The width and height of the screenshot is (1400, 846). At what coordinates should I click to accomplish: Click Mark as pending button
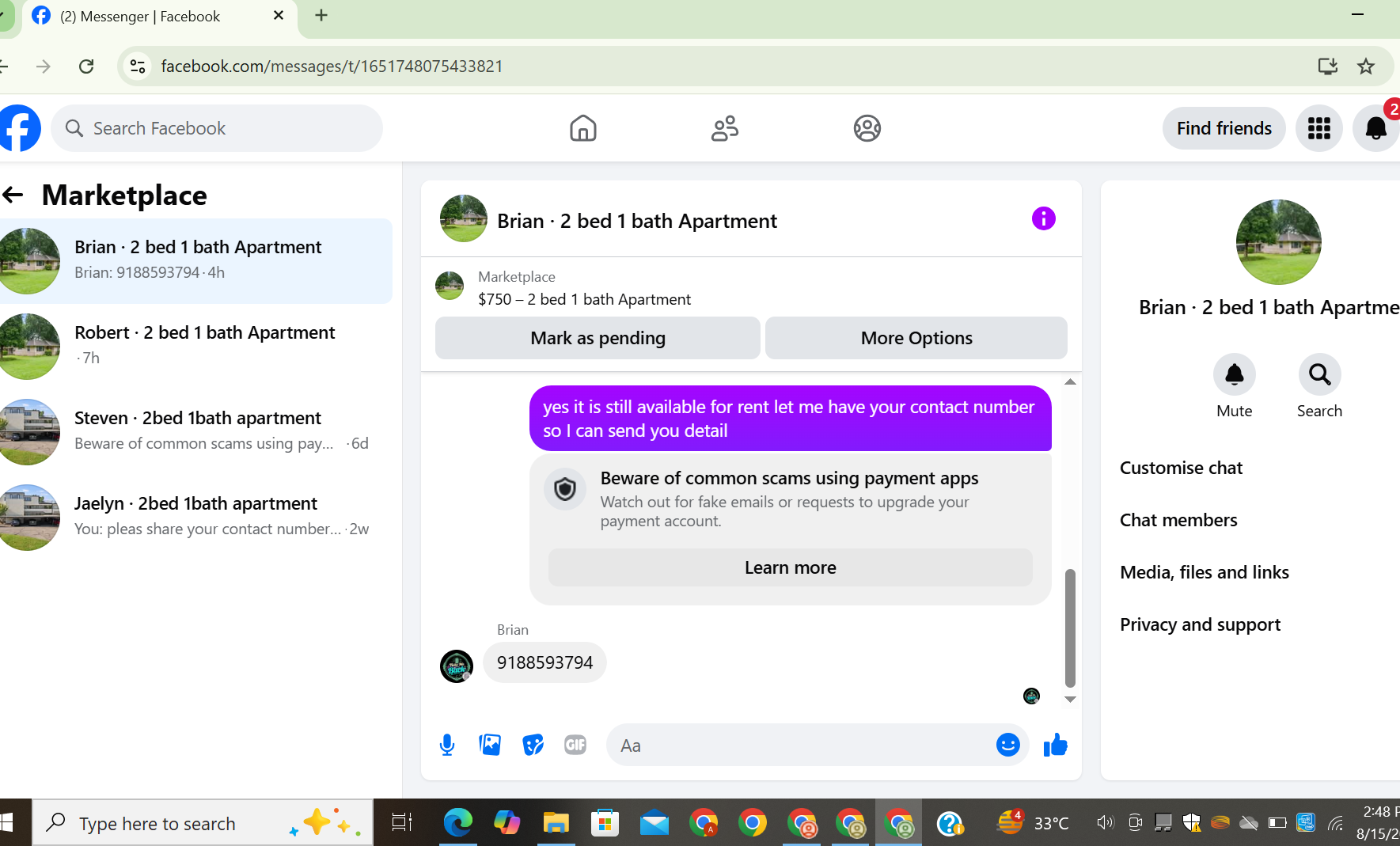click(598, 338)
